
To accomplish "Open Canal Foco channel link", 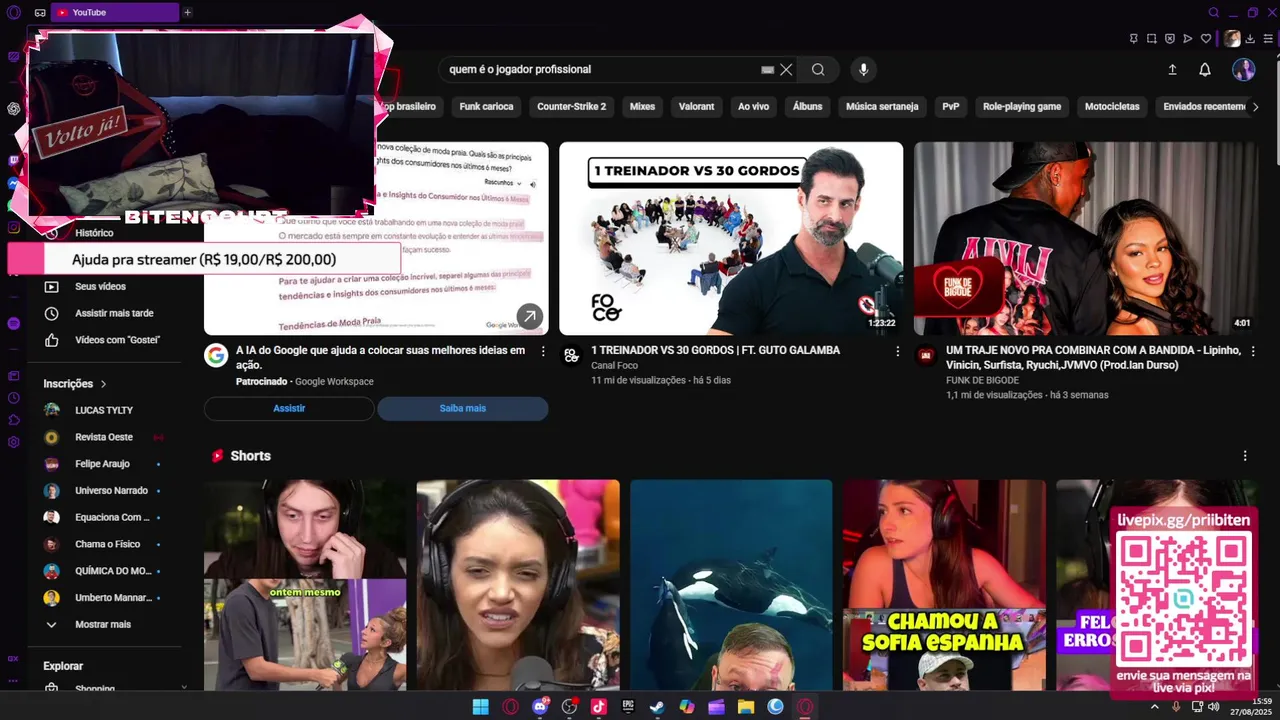I will (614, 366).
